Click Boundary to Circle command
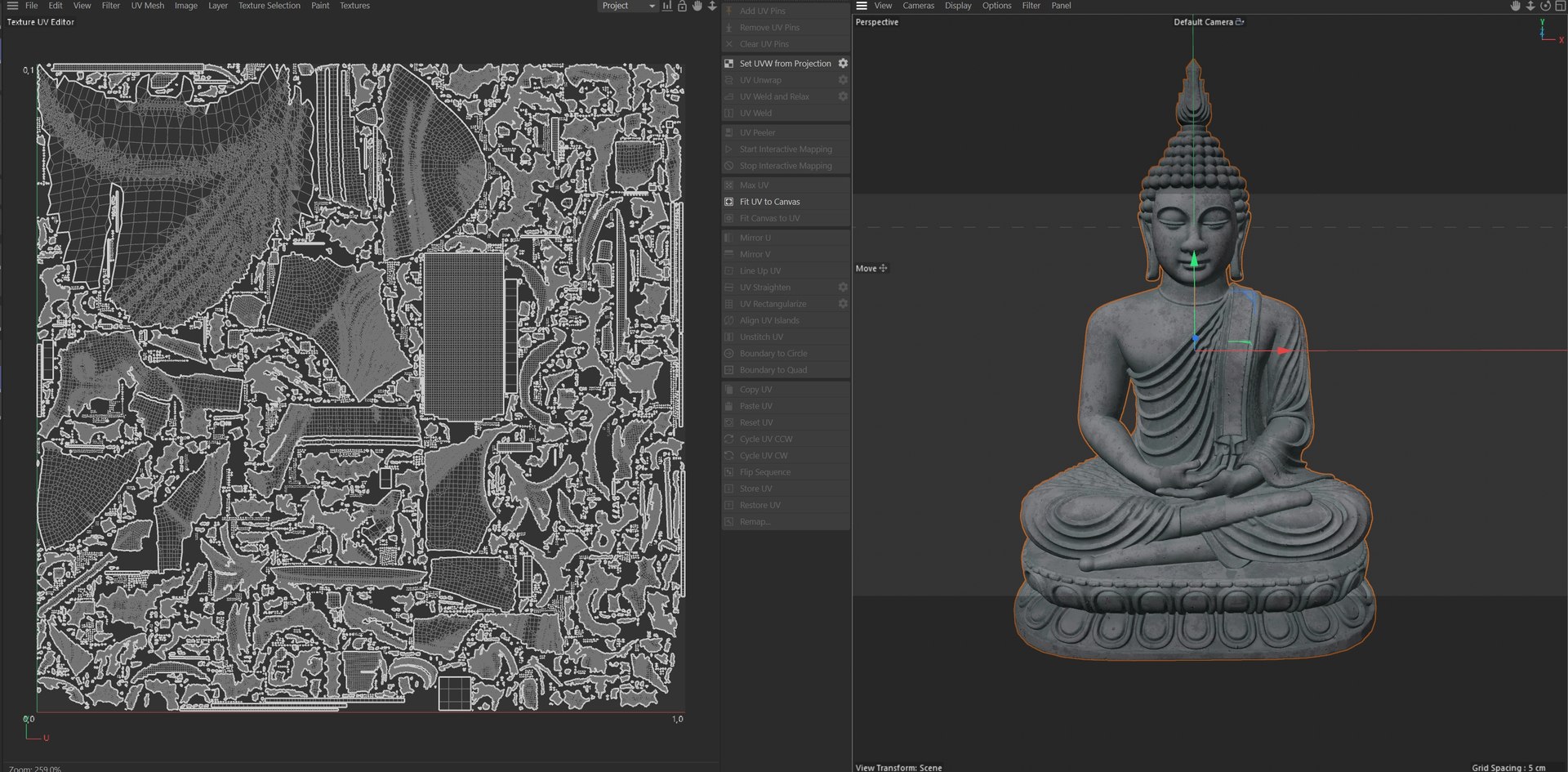The height and width of the screenshot is (772, 1568). (785, 354)
